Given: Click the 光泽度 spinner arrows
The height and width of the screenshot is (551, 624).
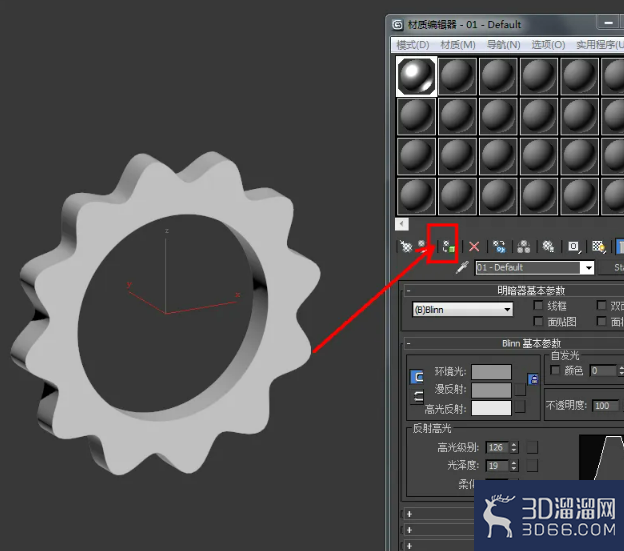Looking at the screenshot, I should pyautogui.click(x=514, y=465).
